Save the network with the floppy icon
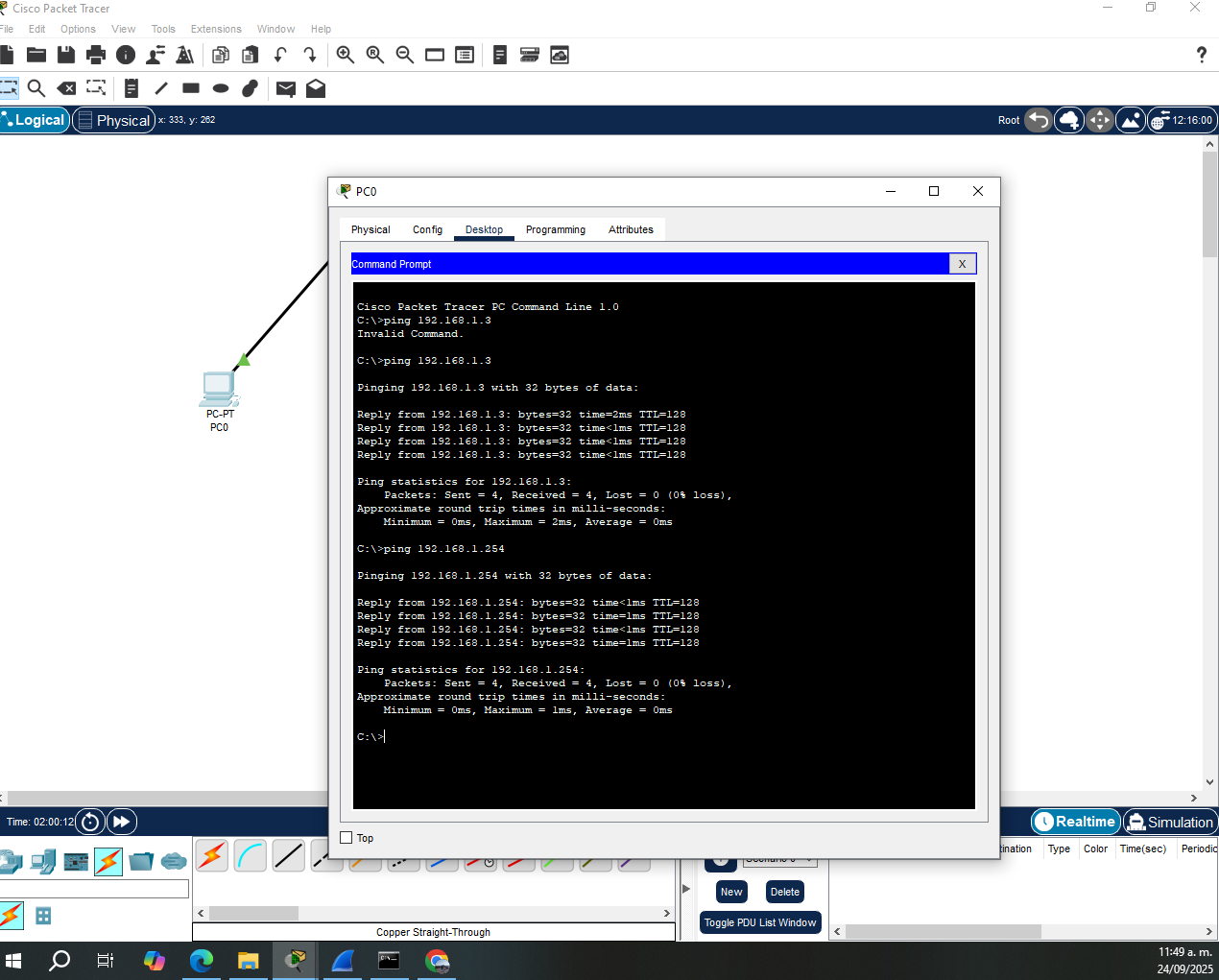 pyautogui.click(x=66, y=55)
